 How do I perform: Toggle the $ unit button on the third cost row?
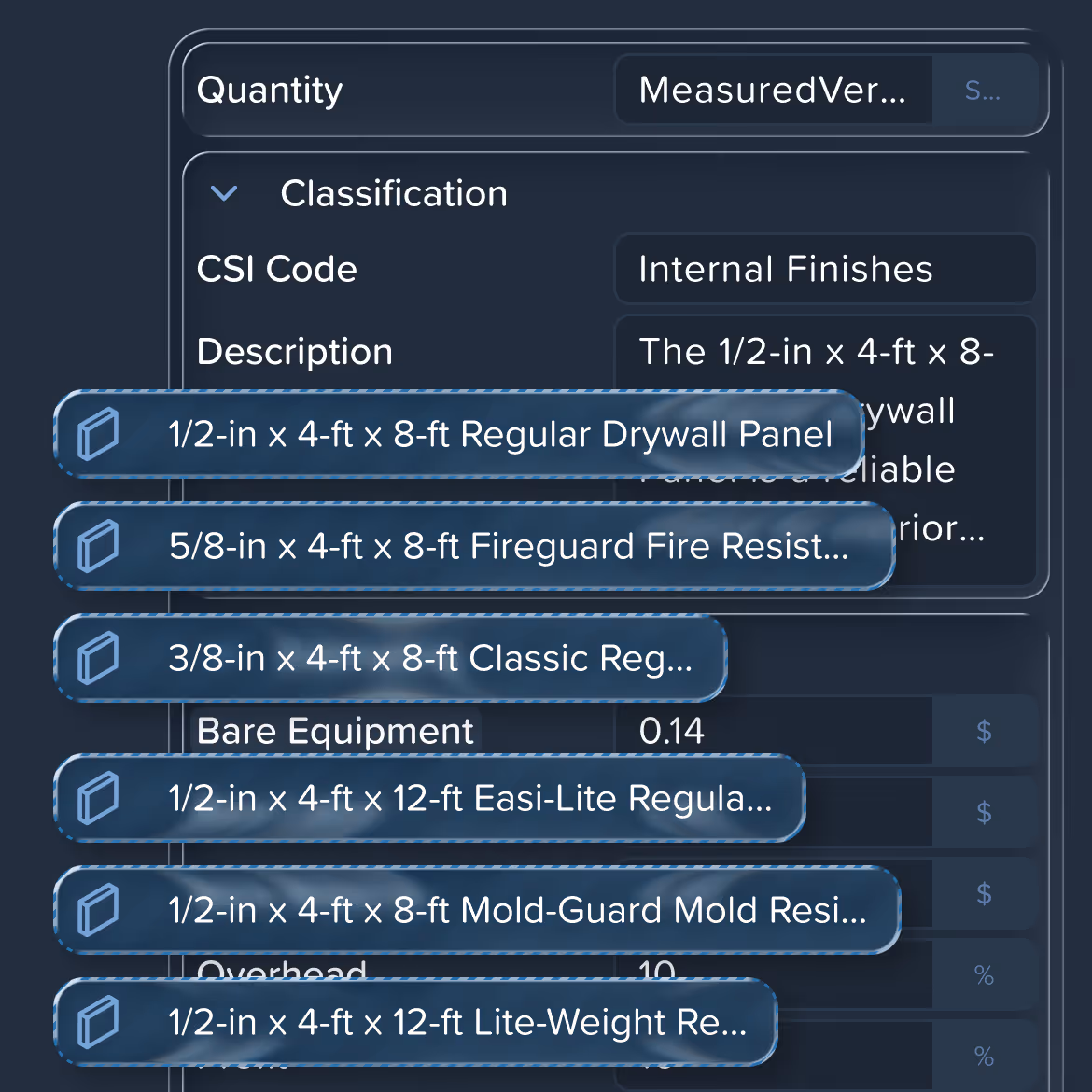pos(983,893)
